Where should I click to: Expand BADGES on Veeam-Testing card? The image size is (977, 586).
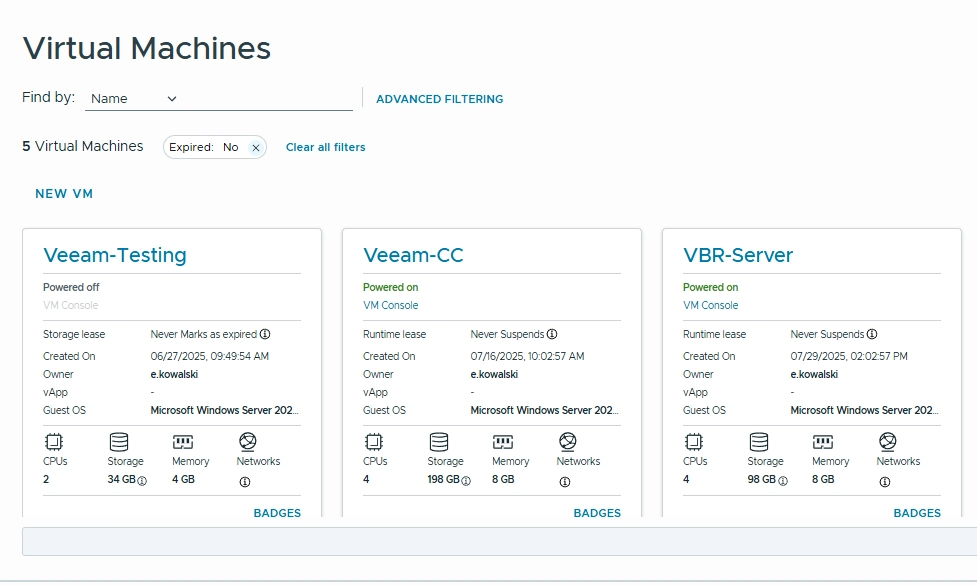(277, 513)
